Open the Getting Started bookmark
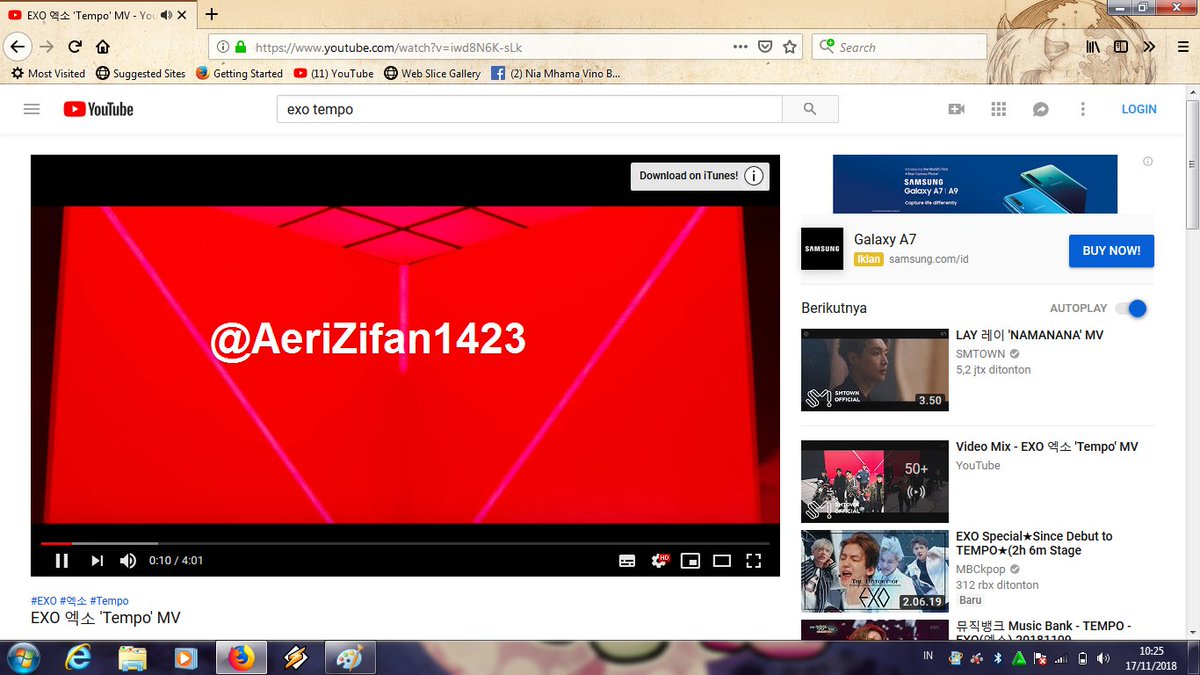This screenshot has height=675, width=1200. coord(239,73)
